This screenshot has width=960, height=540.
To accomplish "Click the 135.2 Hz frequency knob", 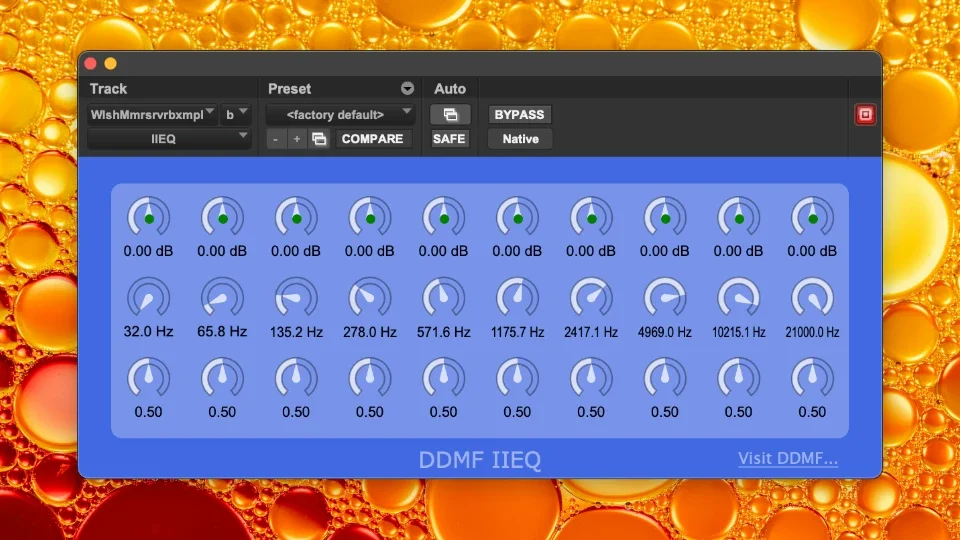I will tap(296, 298).
